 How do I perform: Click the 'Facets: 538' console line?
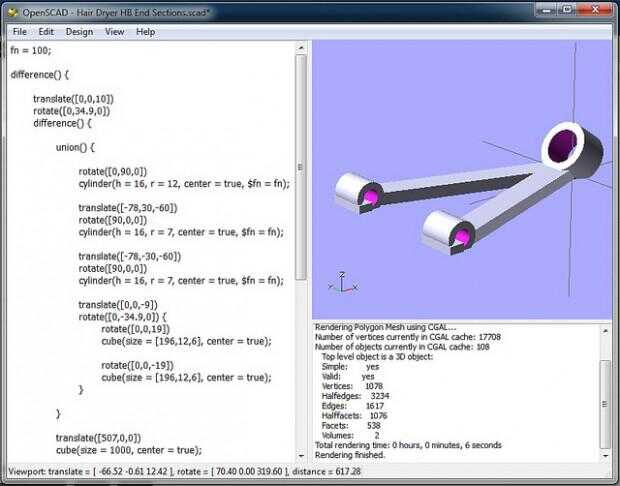click(x=351, y=425)
